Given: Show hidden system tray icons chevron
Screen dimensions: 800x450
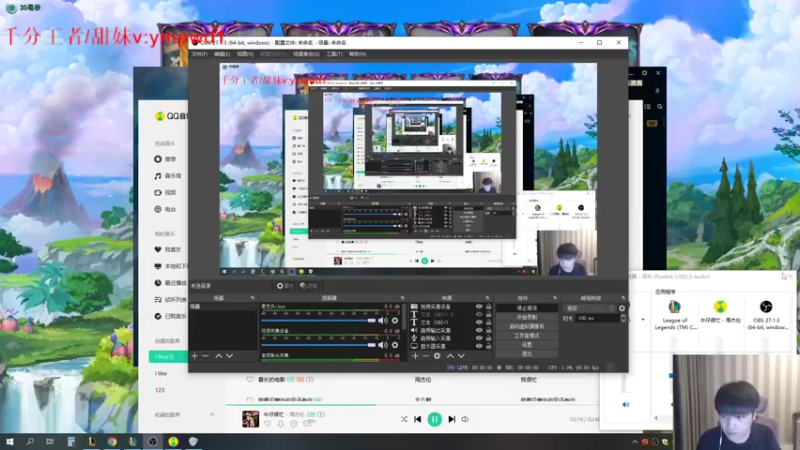Looking at the screenshot, I should pyautogui.click(x=635, y=442).
